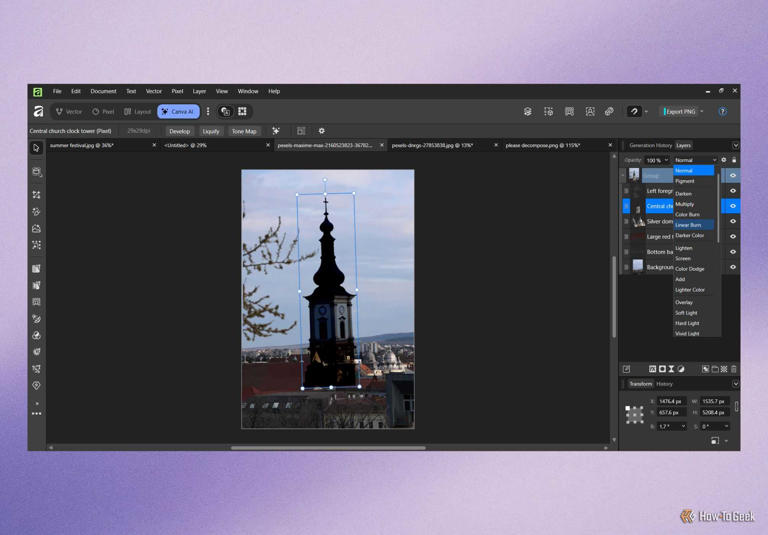
Task: Click the add pixel layer checker icon
Action: point(724,369)
